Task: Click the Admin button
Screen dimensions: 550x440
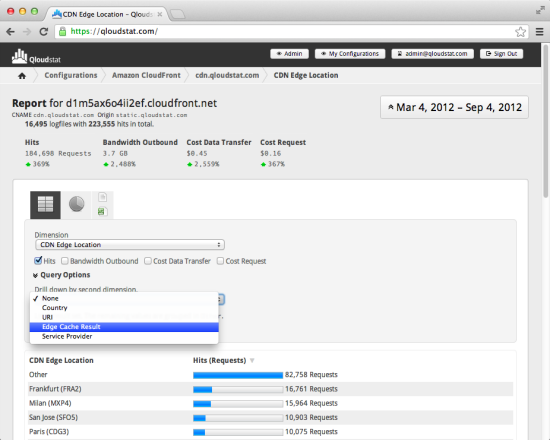Action: point(289,54)
